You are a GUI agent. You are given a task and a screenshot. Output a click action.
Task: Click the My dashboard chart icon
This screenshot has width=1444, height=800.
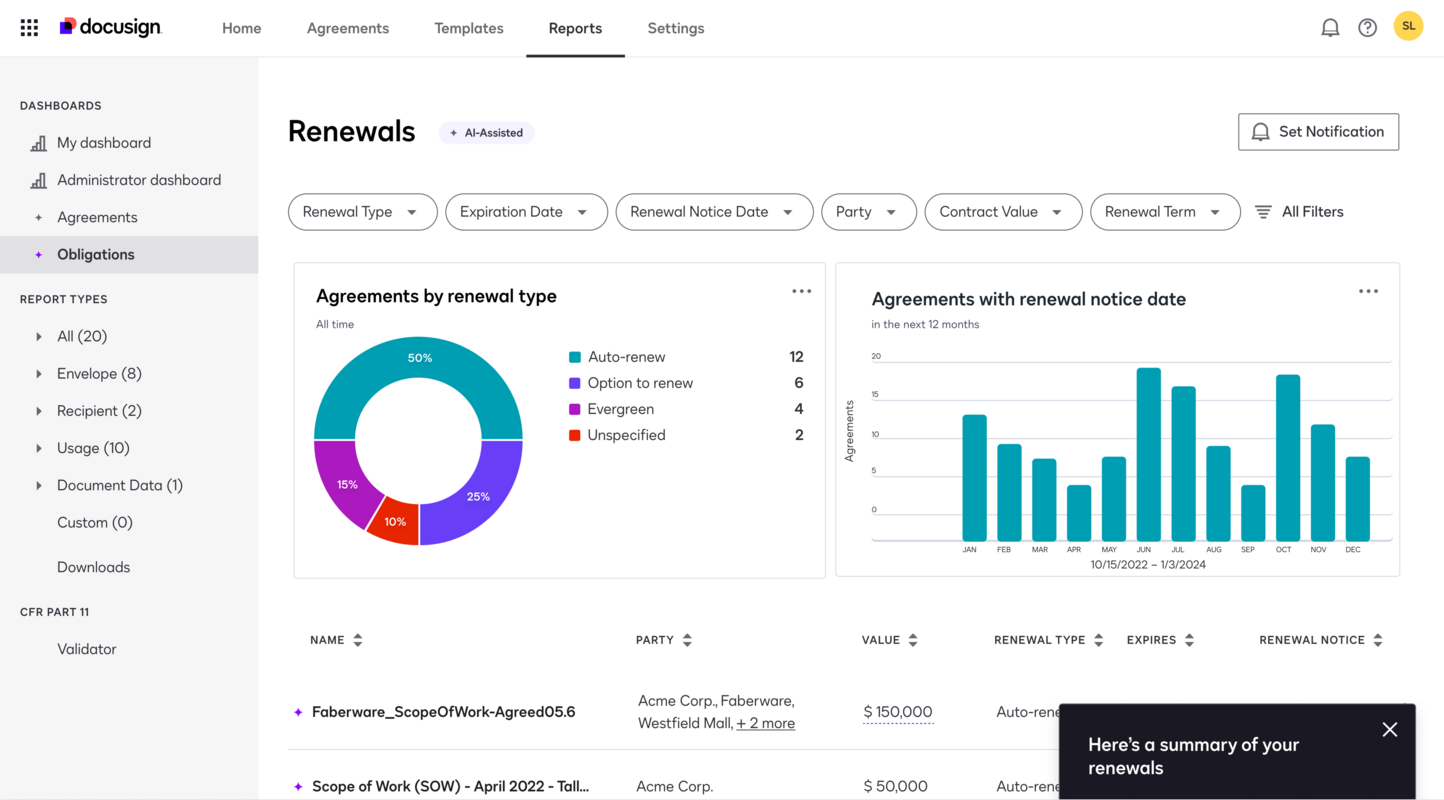tap(38, 142)
